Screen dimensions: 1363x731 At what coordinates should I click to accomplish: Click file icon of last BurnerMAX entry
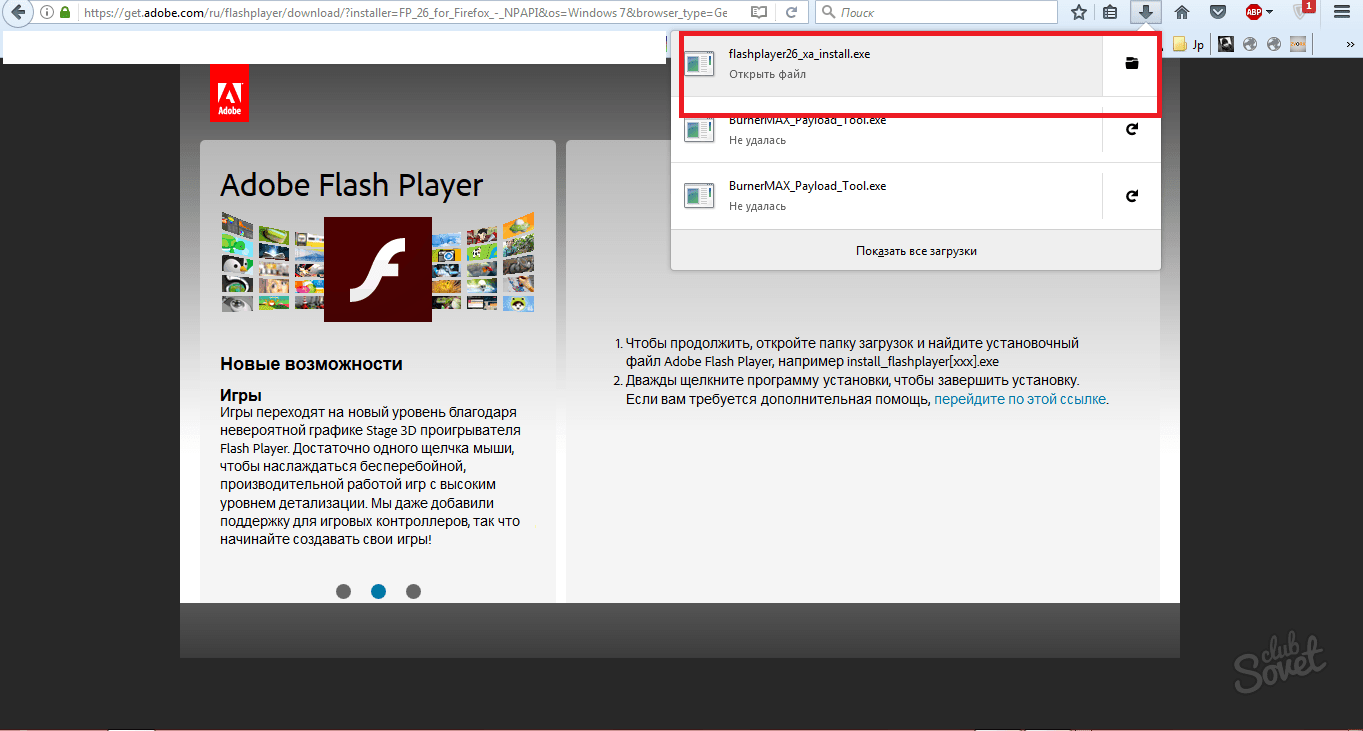[x=699, y=196]
